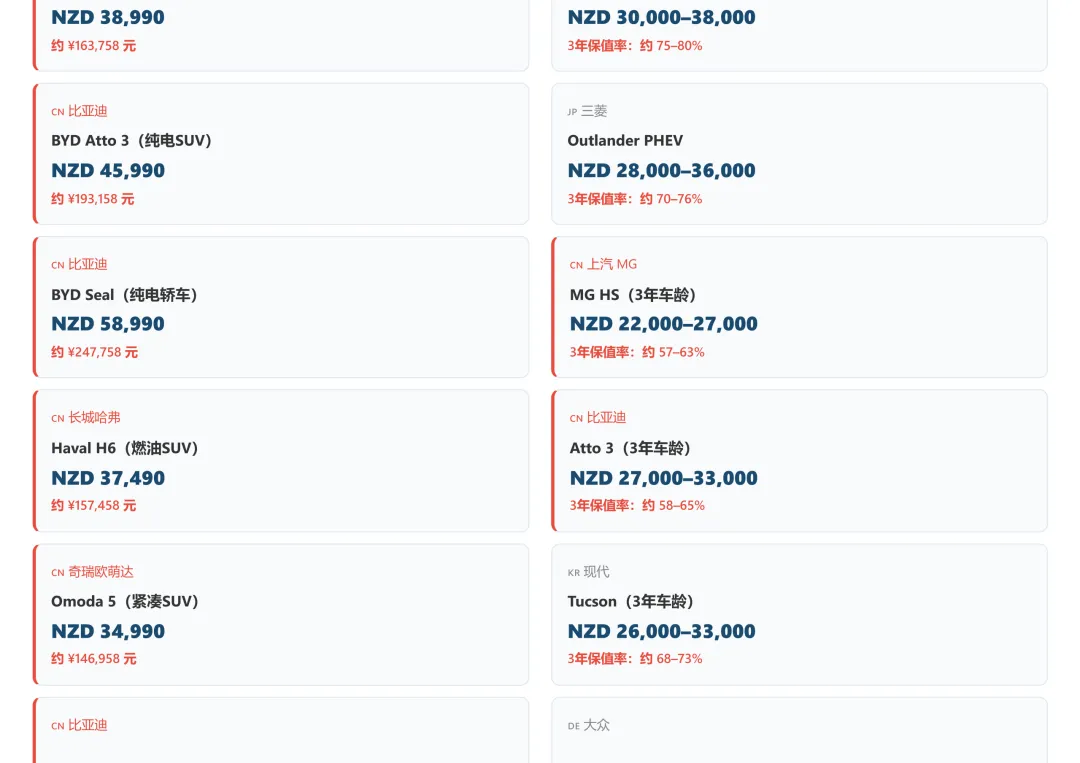Click the NZD 34,990 price
1080x763 pixels.
[108, 631]
